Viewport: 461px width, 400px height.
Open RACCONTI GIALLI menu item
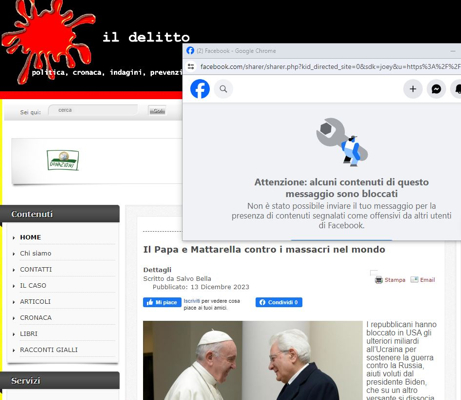click(49, 350)
